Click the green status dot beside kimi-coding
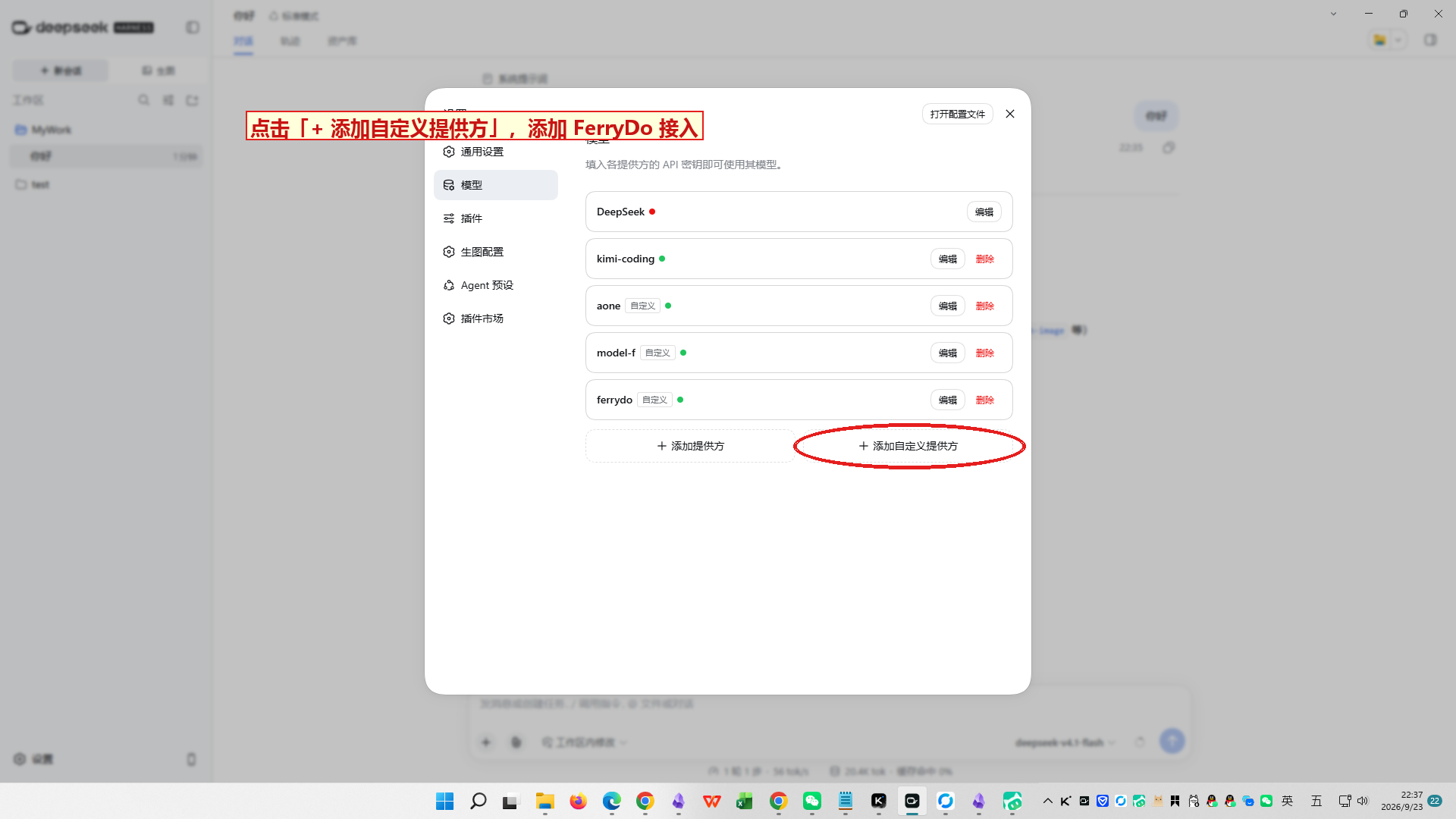This screenshot has height=819, width=1456. (x=662, y=259)
